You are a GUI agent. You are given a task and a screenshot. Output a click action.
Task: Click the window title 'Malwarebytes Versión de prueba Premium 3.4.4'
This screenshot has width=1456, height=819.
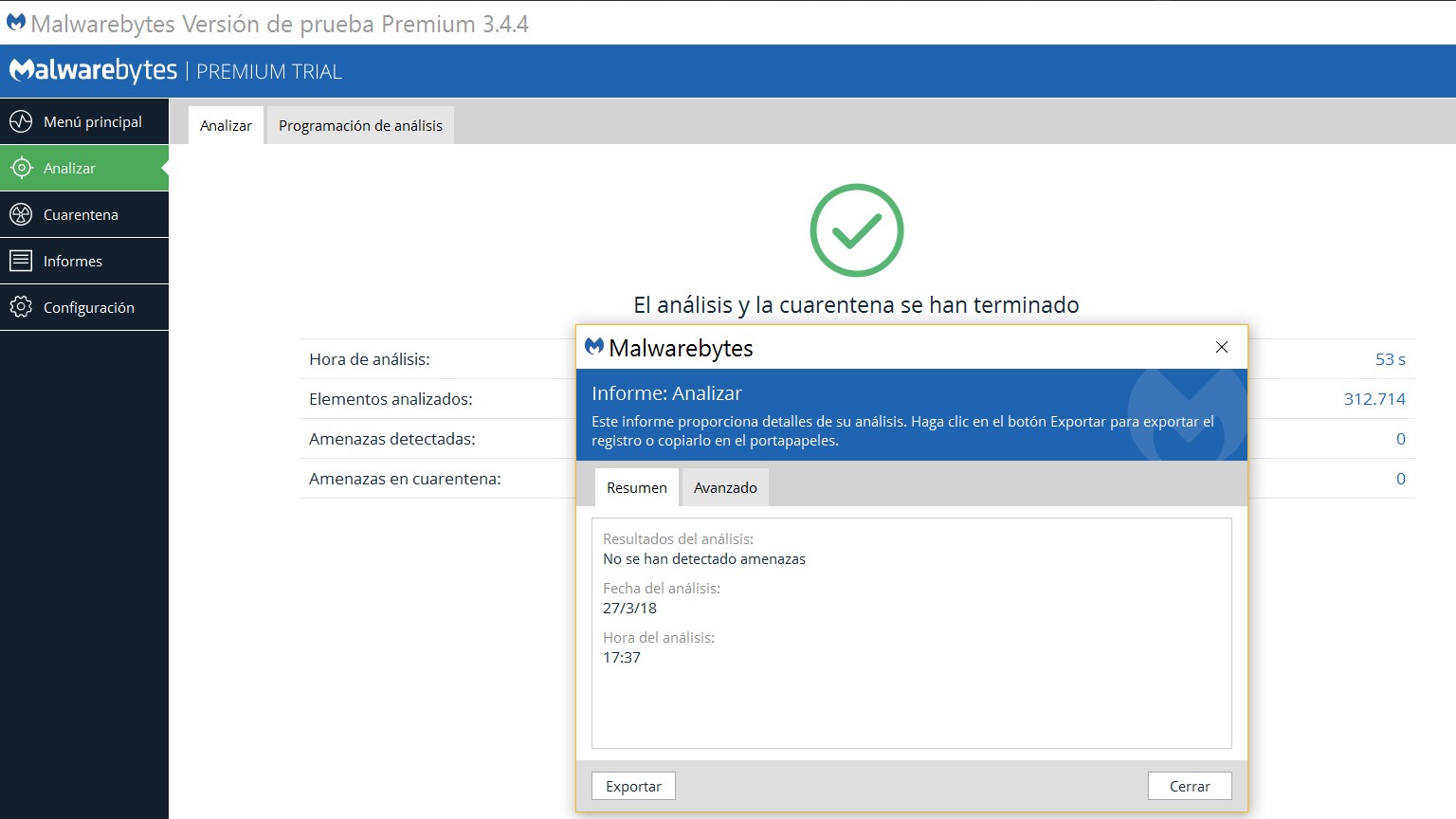(280, 24)
